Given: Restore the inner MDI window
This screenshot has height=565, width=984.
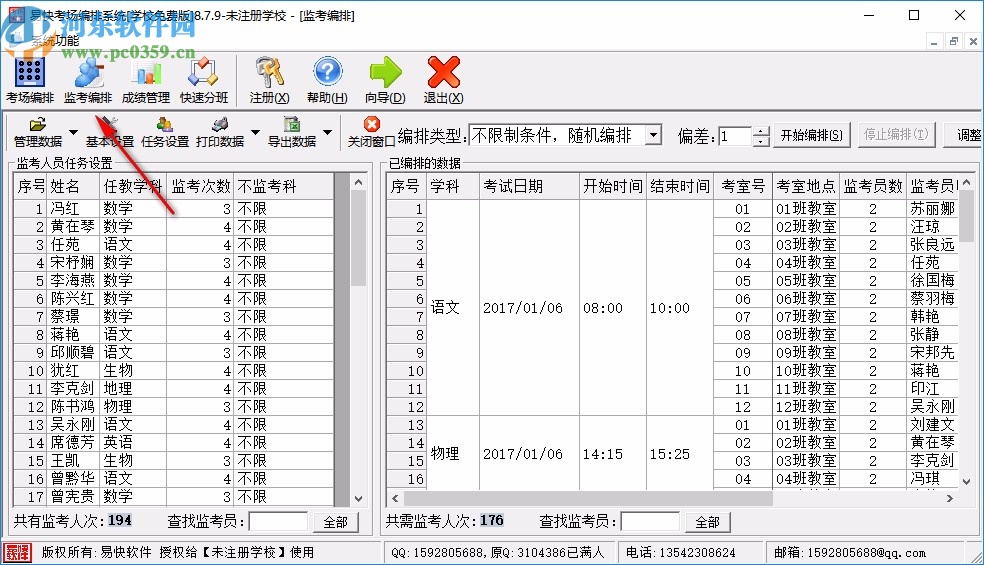Looking at the screenshot, I should 954,41.
